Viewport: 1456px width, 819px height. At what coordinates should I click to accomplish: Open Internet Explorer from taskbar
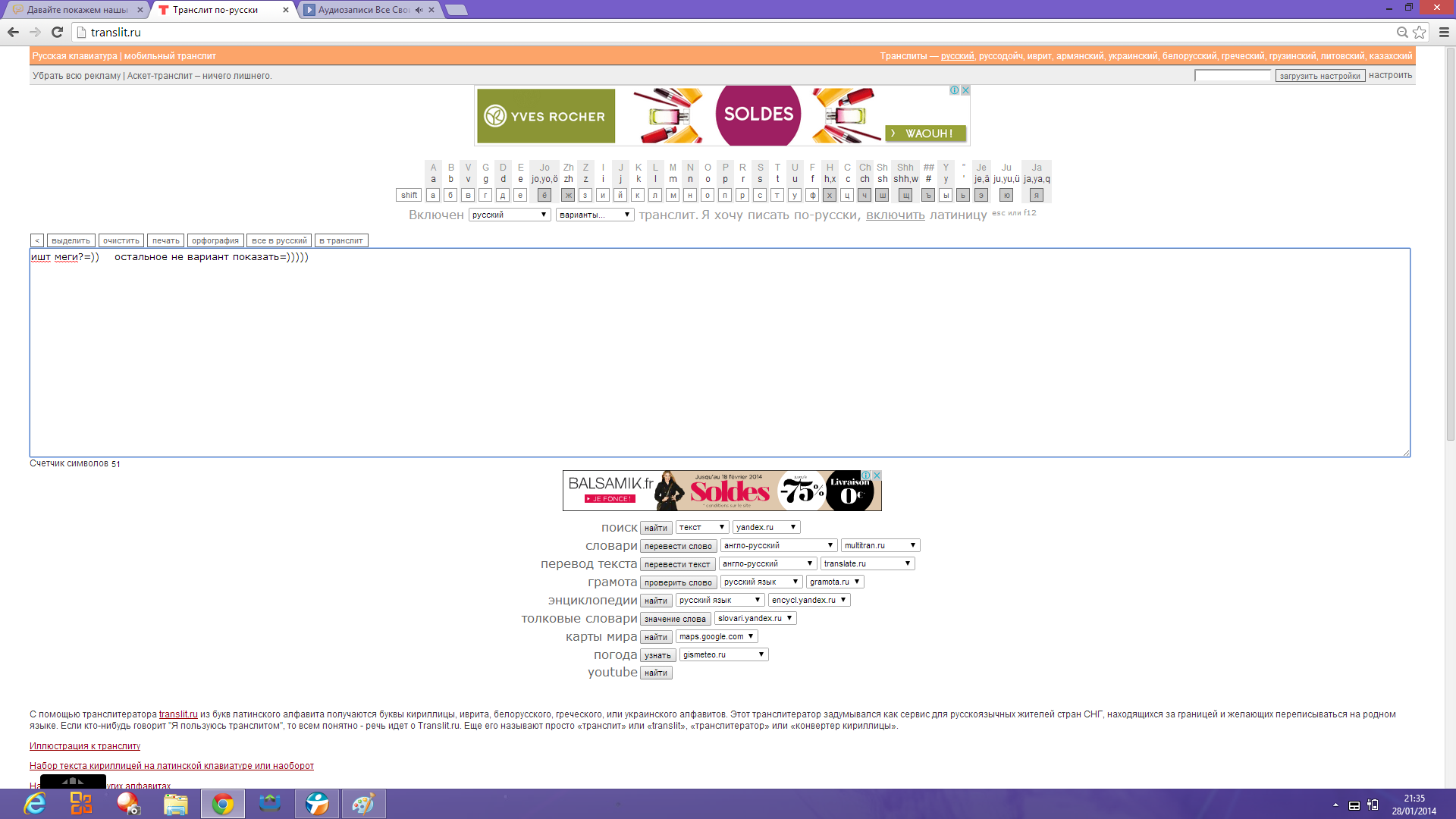click(x=35, y=804)
